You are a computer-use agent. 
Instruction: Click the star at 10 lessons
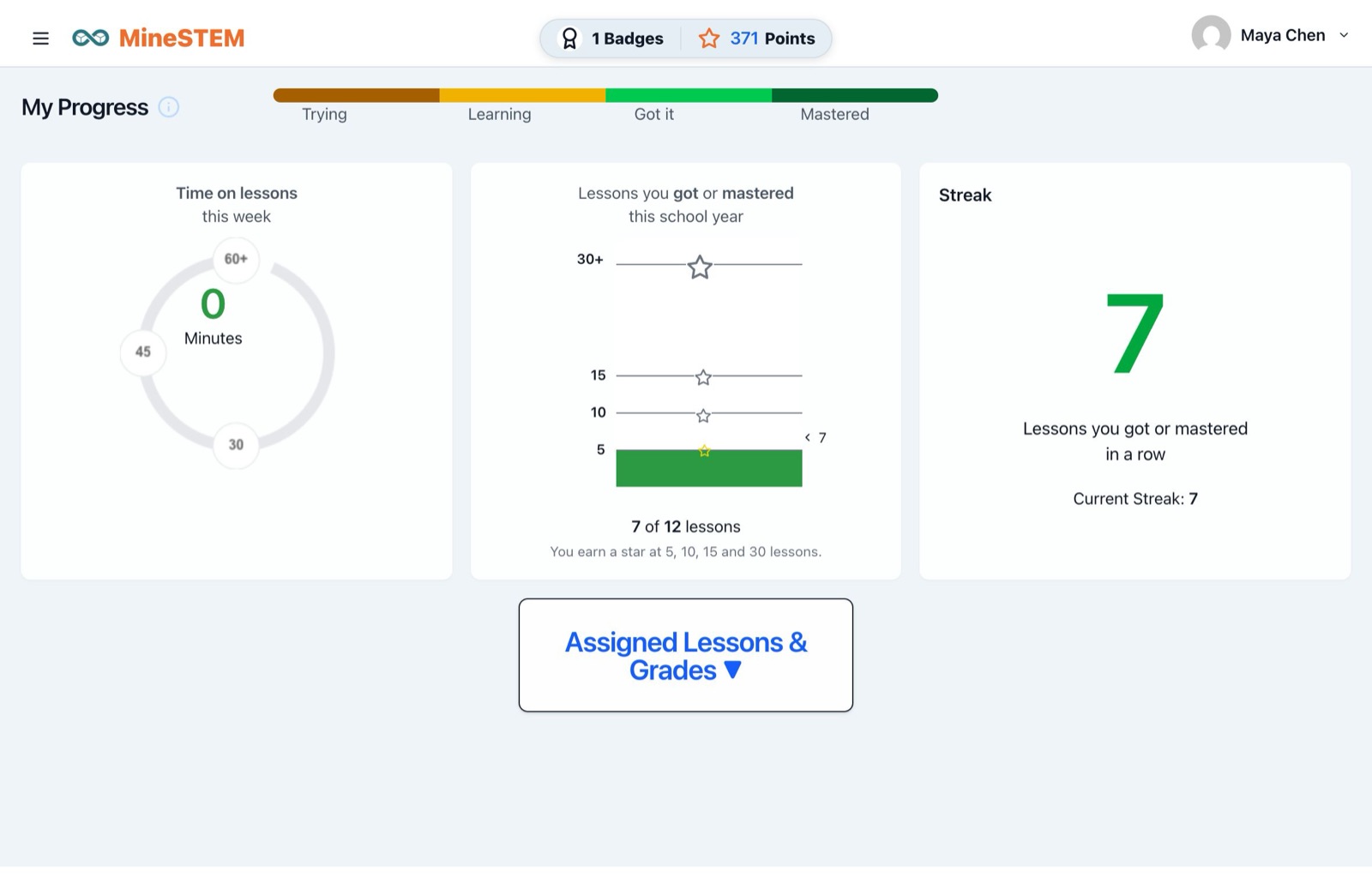coord(703,416)
